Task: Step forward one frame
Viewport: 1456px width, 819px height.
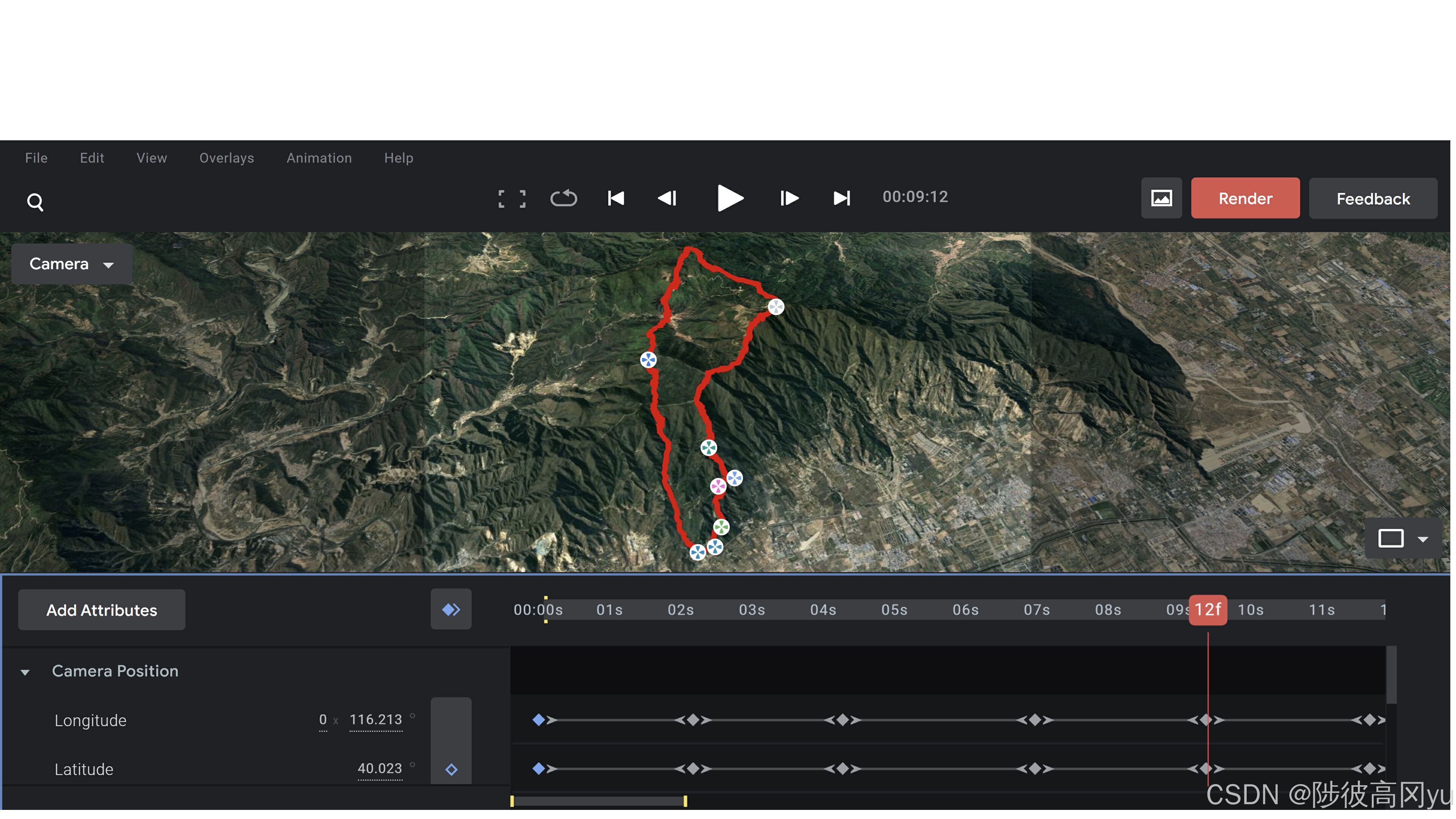Action: coord(789,198)
